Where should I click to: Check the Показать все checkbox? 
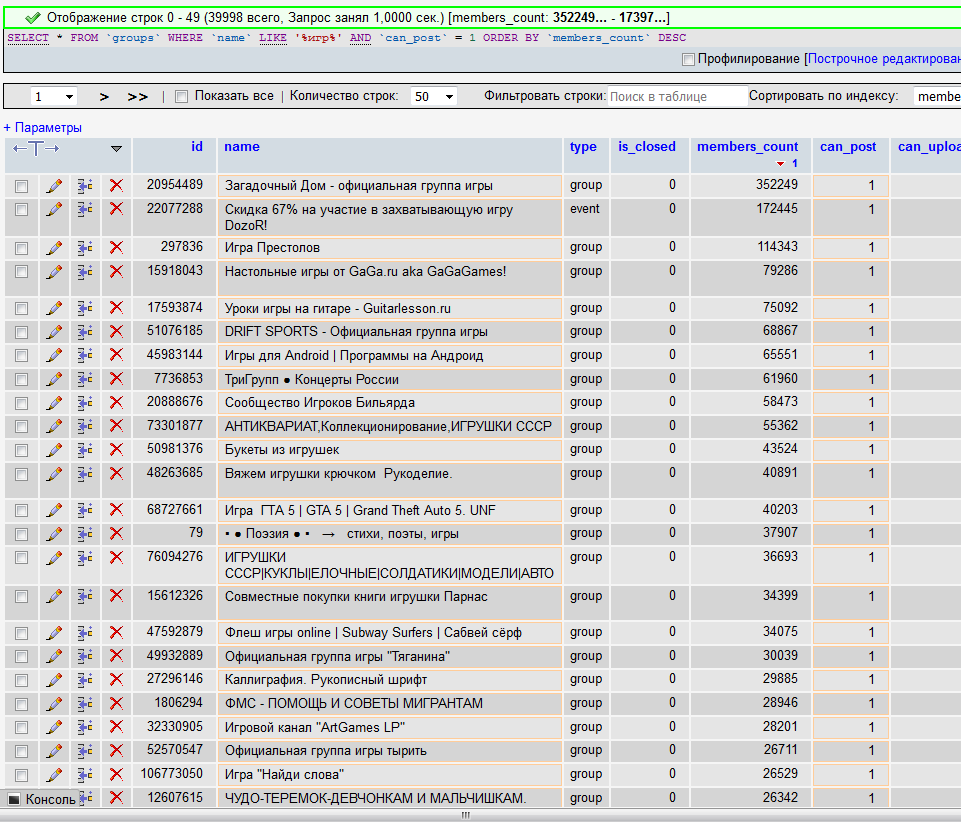tap(181, 97)
